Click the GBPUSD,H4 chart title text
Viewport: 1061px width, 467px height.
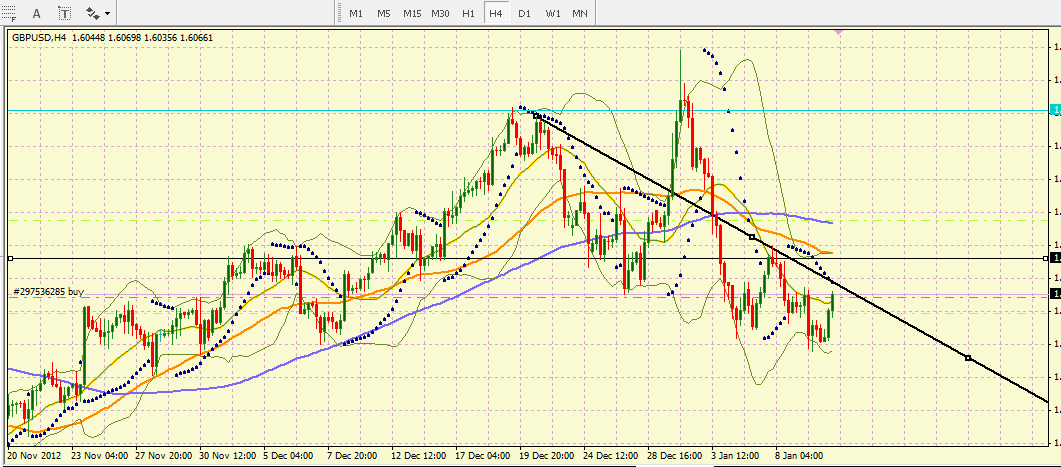39,38
